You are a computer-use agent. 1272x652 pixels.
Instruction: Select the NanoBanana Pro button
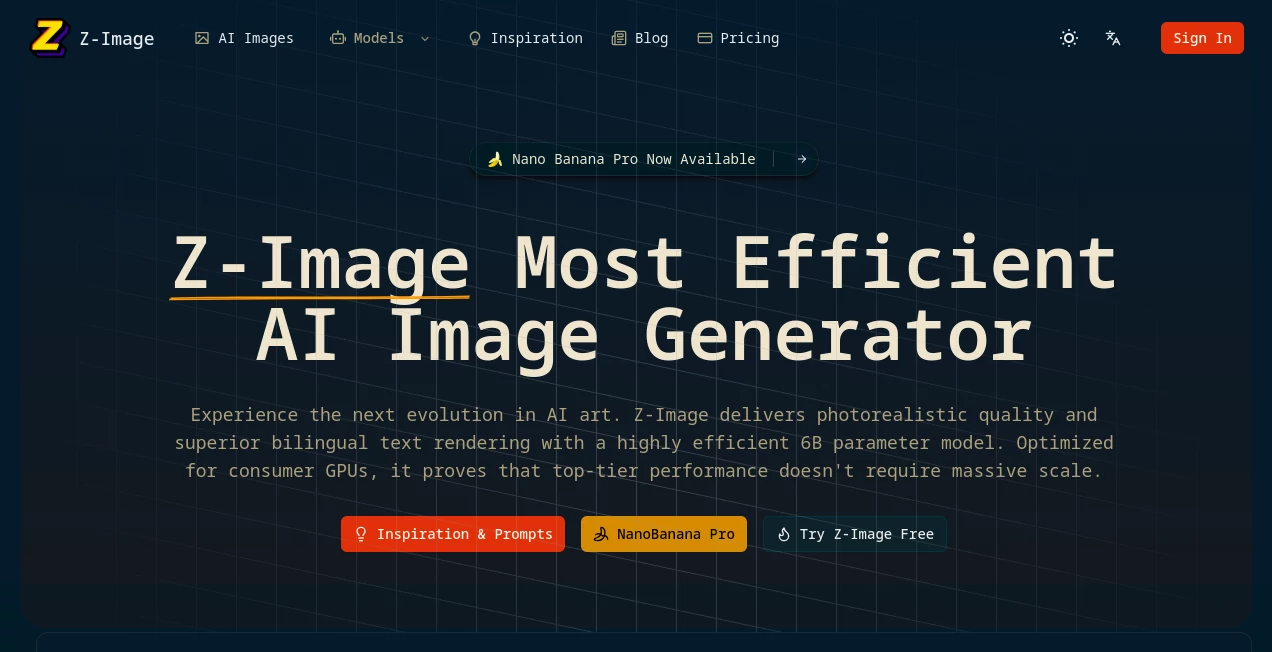pos(664,534)
